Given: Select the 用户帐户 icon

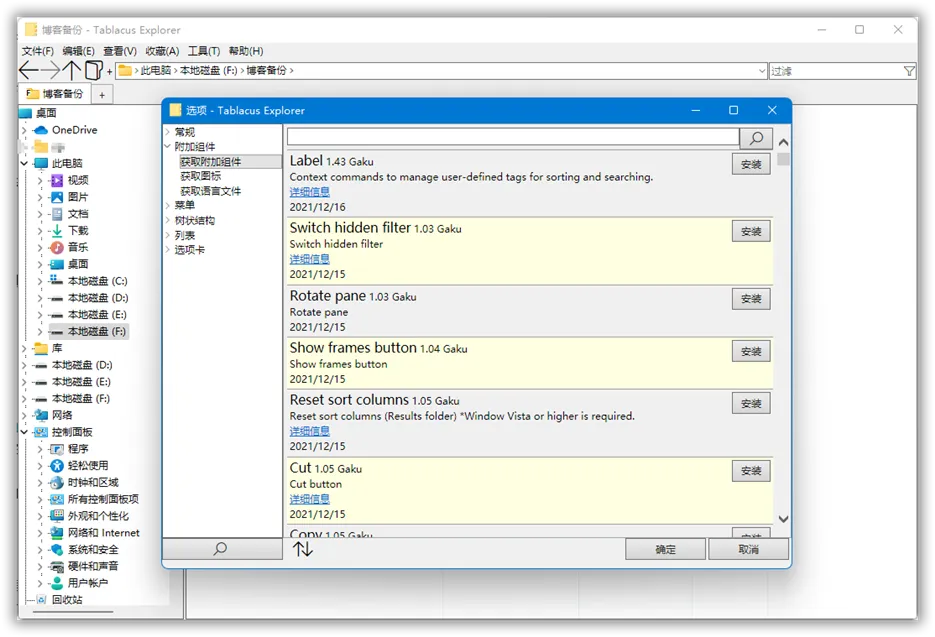Looking at the screenshot, I should point(57,583).
